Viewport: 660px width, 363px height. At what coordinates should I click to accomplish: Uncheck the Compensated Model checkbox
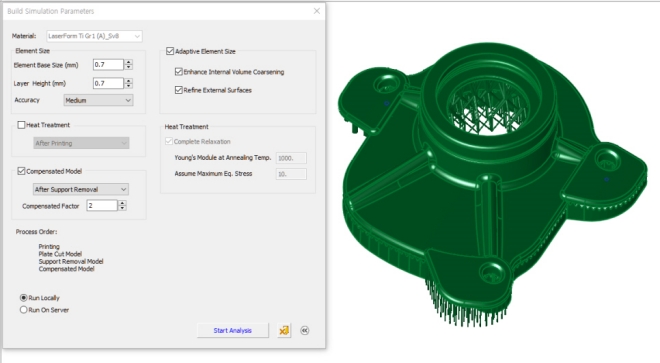pyautogui.click(x=21, y=171)
